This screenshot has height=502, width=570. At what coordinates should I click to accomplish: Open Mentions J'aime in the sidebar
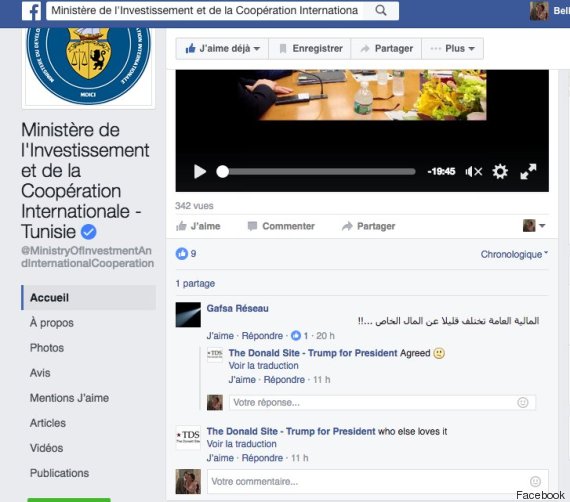click(69, 398)
